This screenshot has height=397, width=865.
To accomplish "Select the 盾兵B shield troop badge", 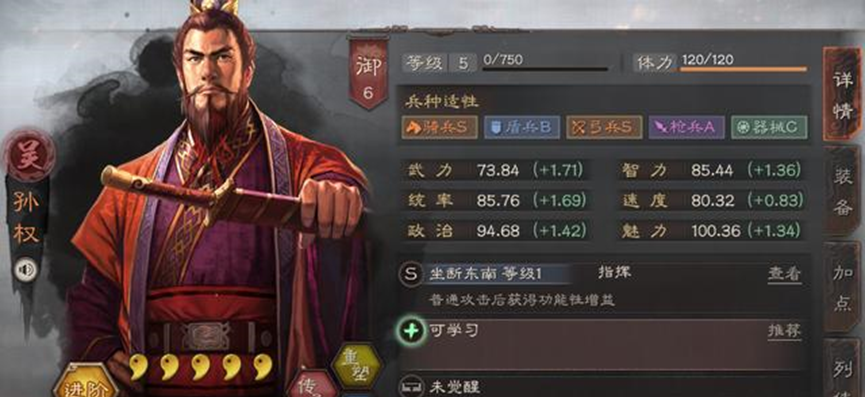I will 521,127.
